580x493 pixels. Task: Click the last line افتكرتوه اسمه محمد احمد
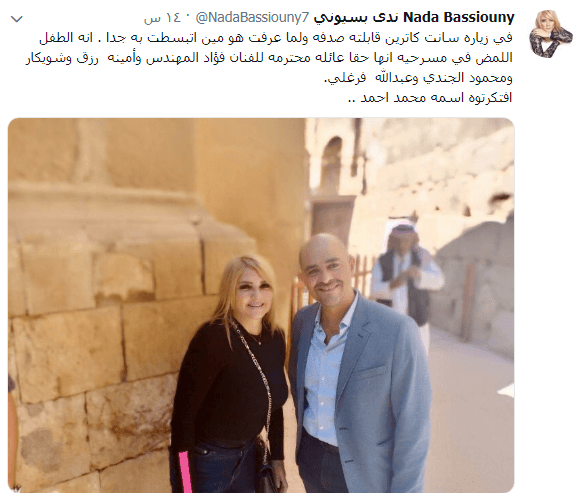(x=430, y=98)
